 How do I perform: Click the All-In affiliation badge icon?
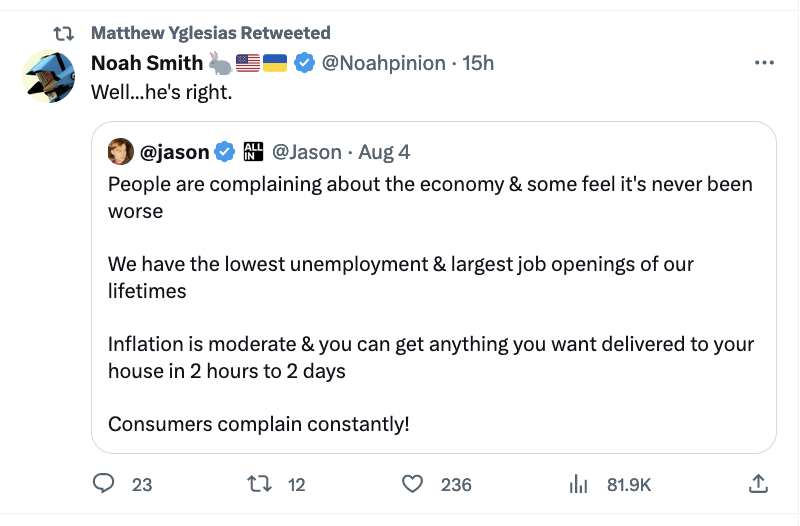(x=251, y=152)
